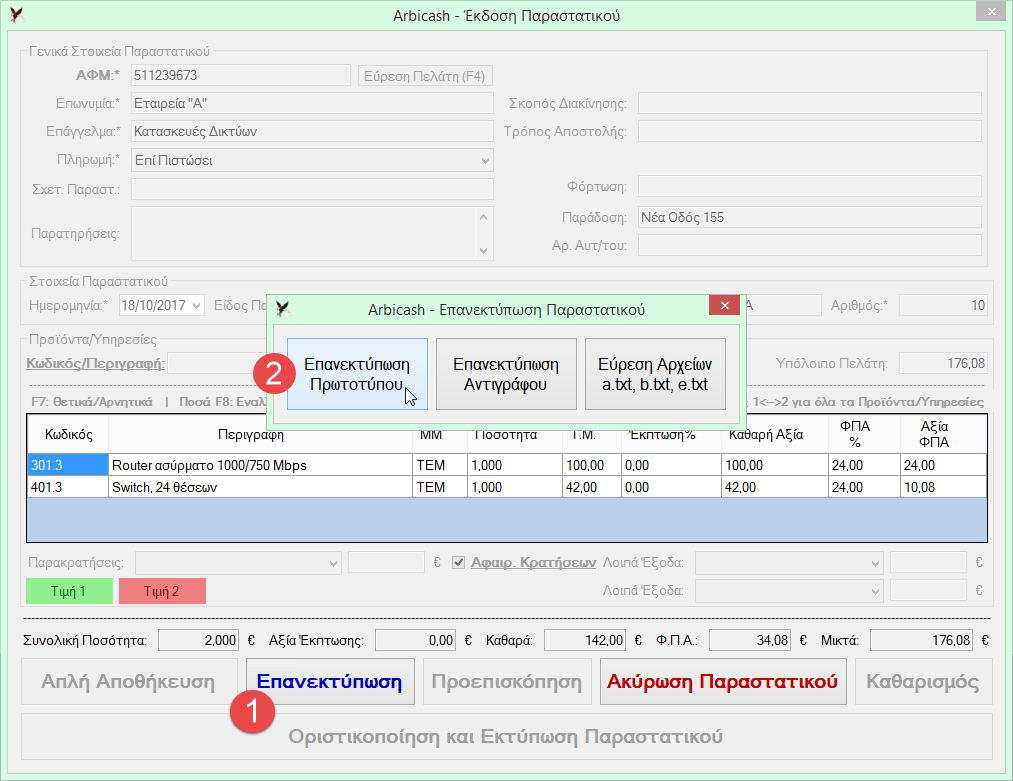Click the Υπόλοιπο Πελάτη field
The height and width of the screenshot is (781, 1013).
(x=943, y=363)
